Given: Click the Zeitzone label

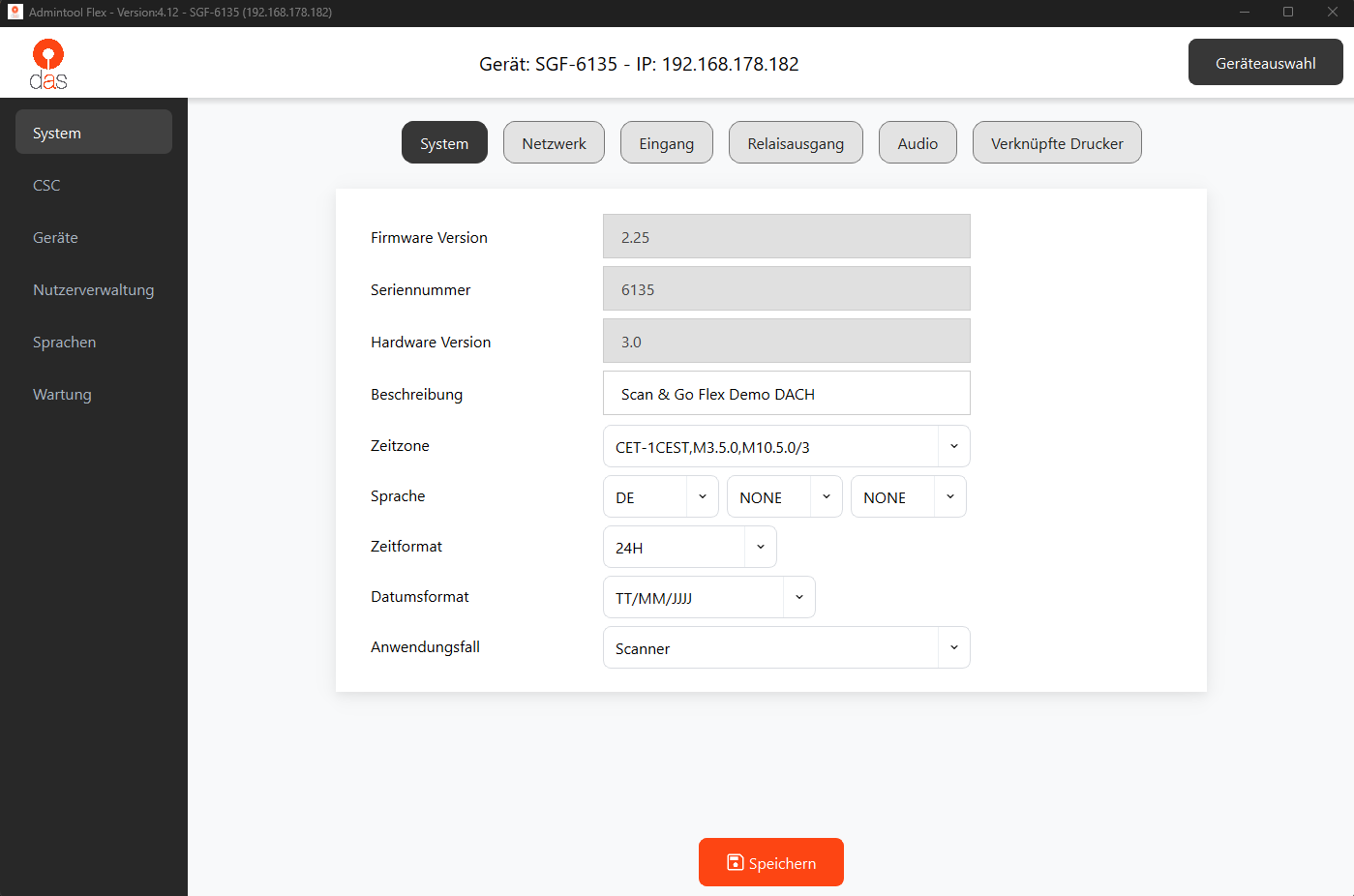Looking at the screenshot, I should pyautogui.click(x=400, y=445).
